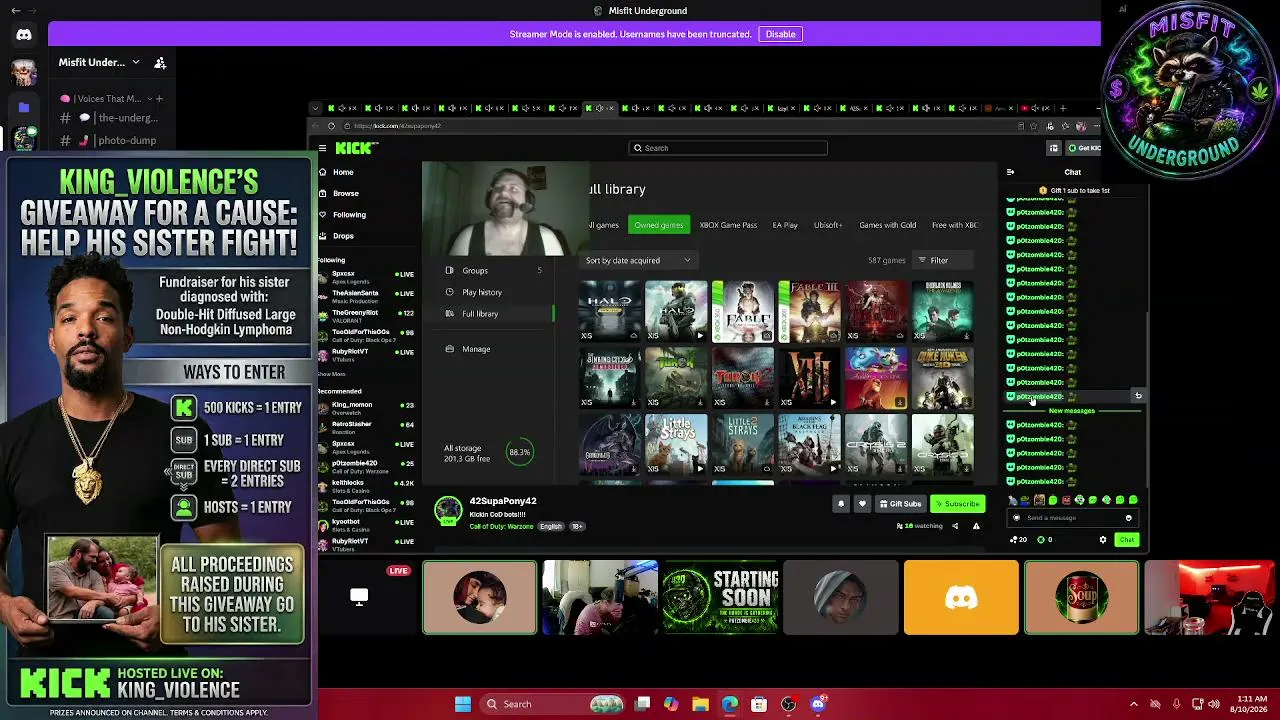The image size is (1280, 720).
Task: Click the report warning triangle icon
Action: [976, 526]
